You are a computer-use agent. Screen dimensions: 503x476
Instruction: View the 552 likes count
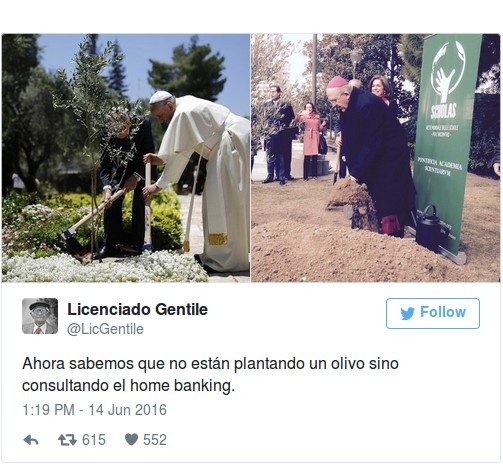pos(155,440)
